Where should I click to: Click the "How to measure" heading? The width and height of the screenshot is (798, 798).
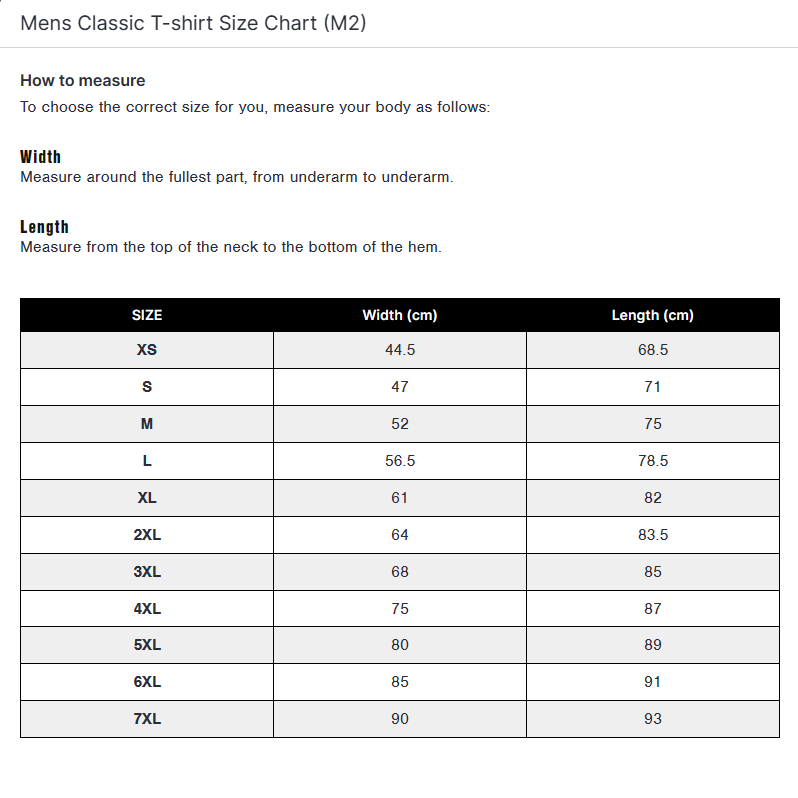tap(82, 80)
